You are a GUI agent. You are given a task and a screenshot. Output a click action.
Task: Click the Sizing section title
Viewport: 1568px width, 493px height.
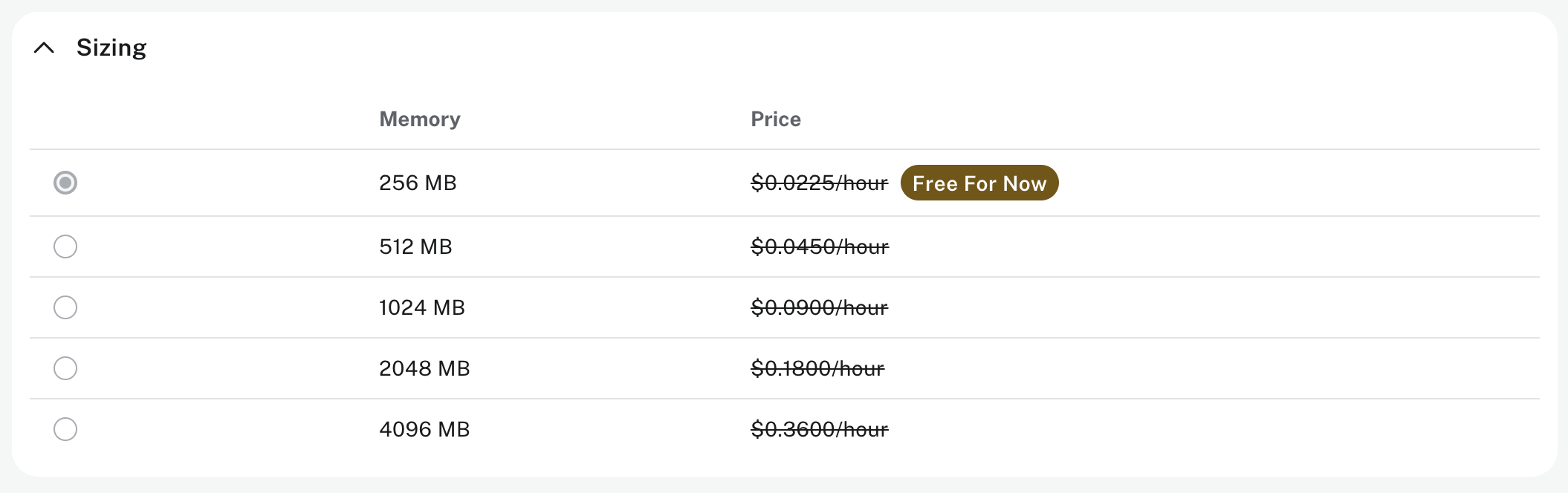pyautogui.click(x=111, y=48)
